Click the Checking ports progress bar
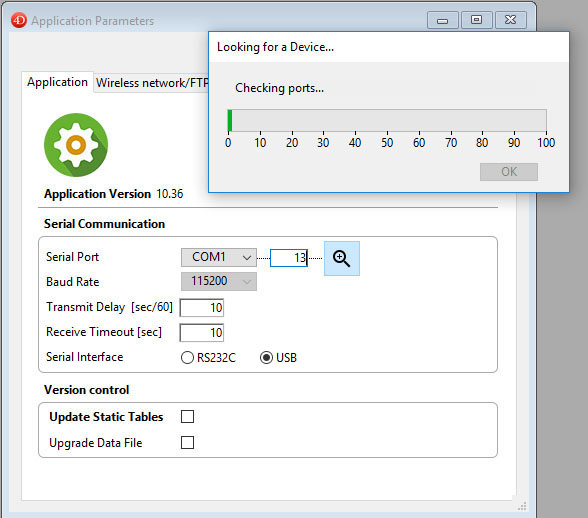Image resolution: width=588 pixels, height=518 pixels. point(387,120)
